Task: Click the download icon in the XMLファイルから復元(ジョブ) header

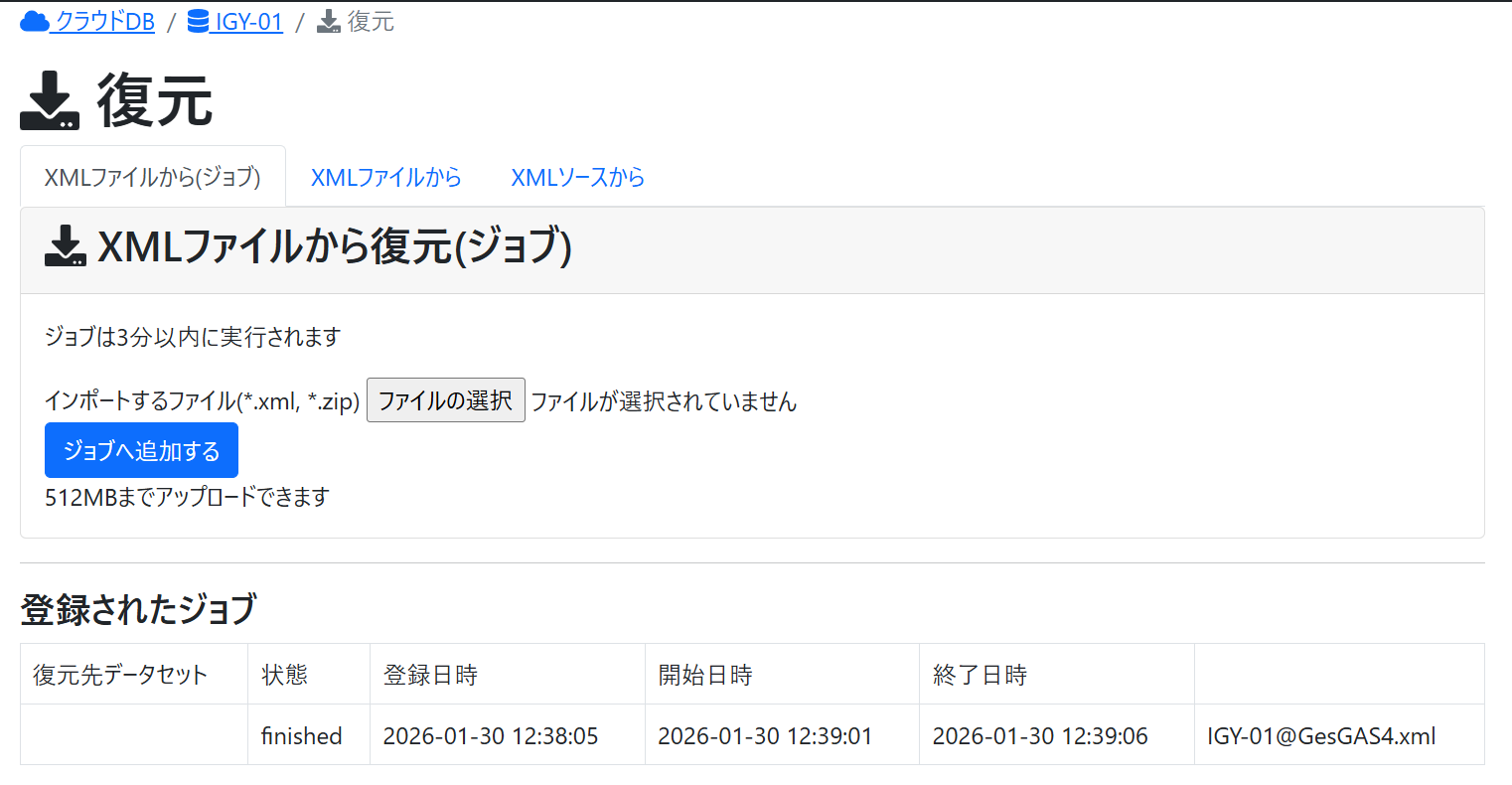Action: 66,246
